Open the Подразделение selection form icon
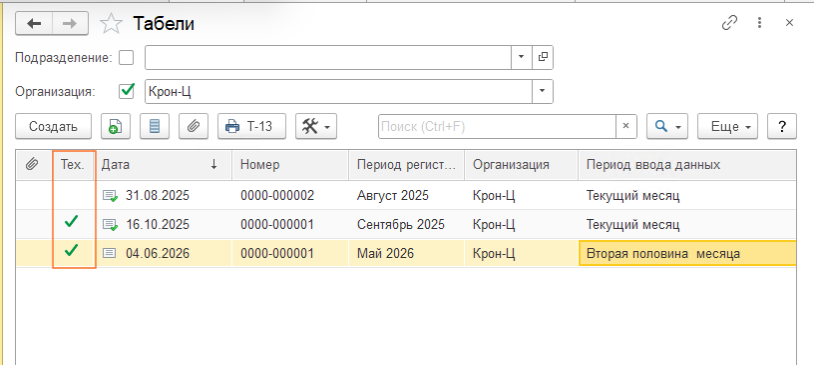 pos(543,58)
